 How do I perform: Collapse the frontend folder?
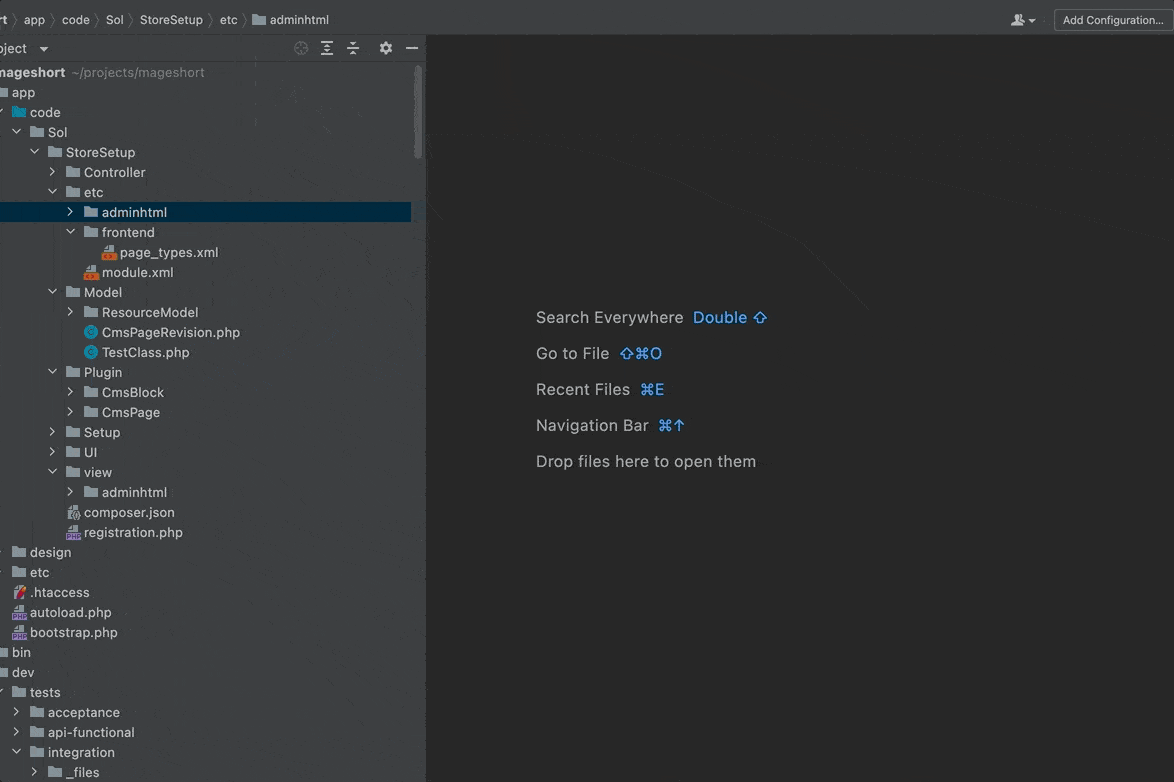(x=70, y=233)
